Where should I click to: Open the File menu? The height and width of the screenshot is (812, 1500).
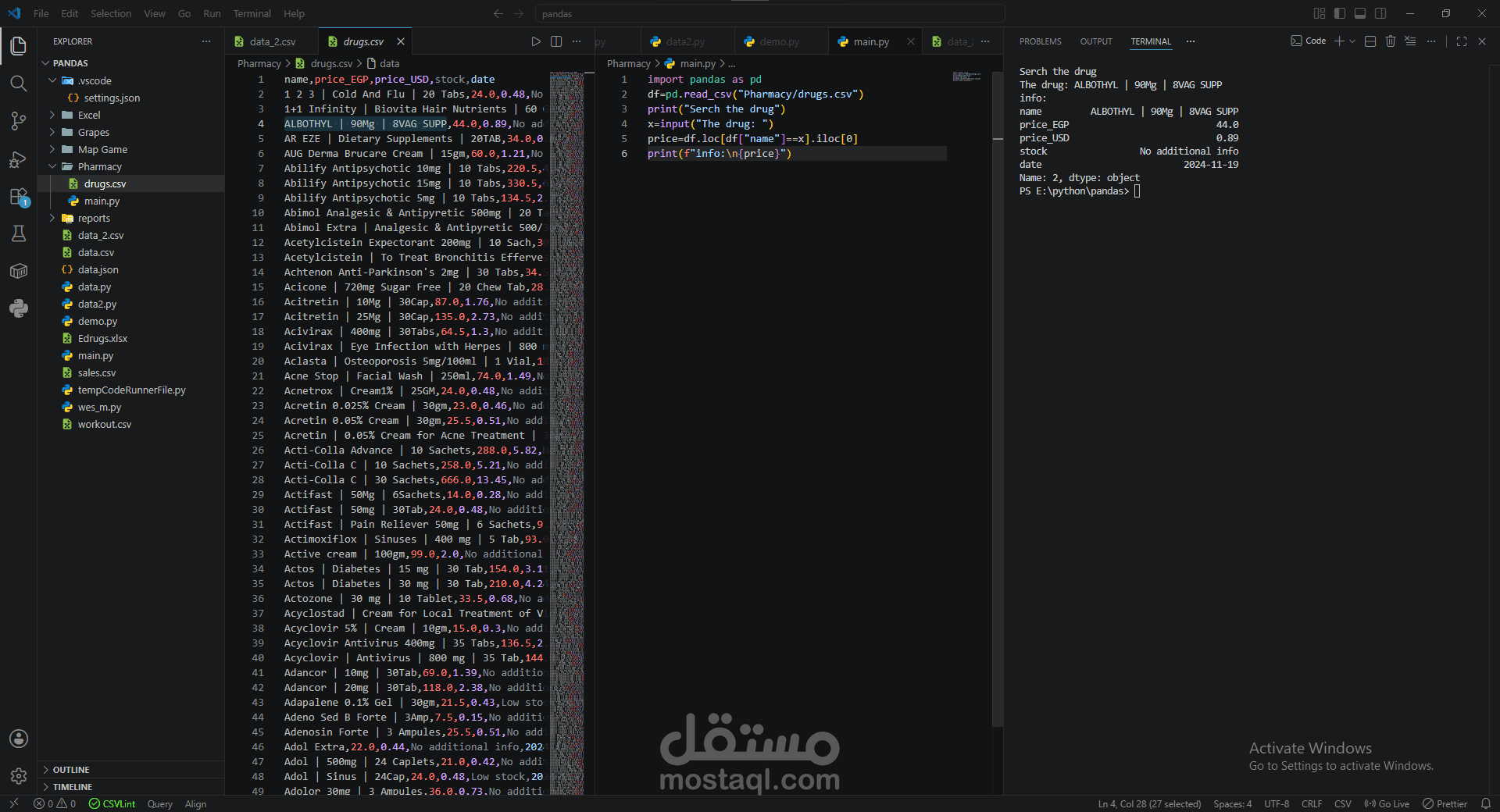41,13
